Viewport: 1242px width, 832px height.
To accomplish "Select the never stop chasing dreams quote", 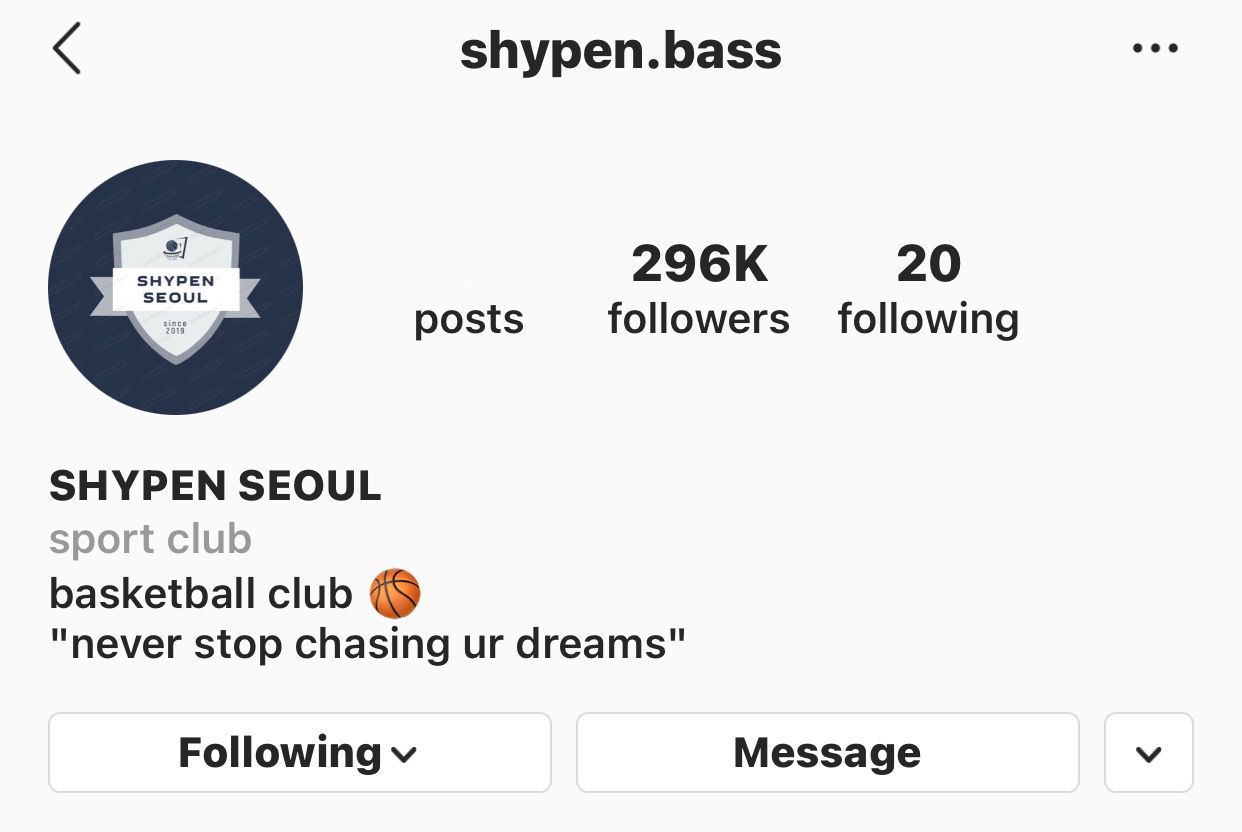I will click(368, 643).
